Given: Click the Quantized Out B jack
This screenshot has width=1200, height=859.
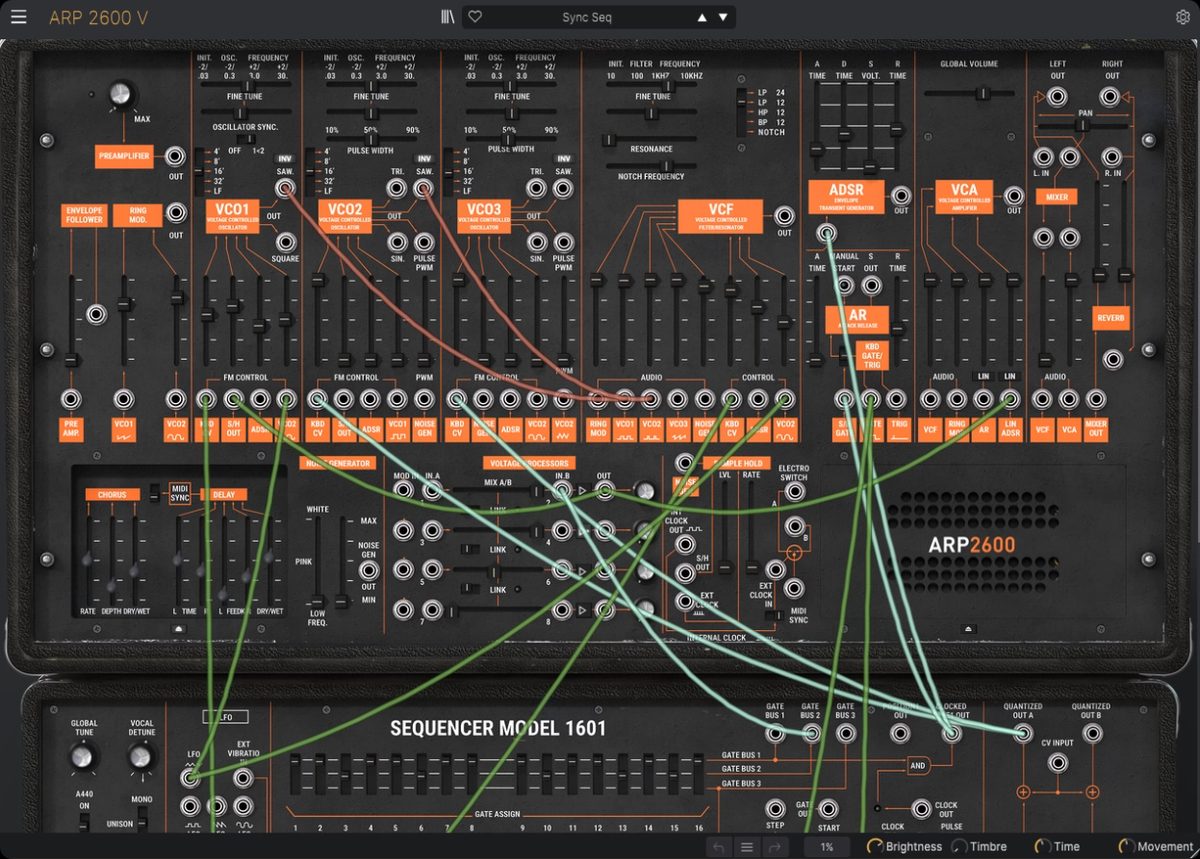Looking at the screenshot, I should click(1091, 733).
